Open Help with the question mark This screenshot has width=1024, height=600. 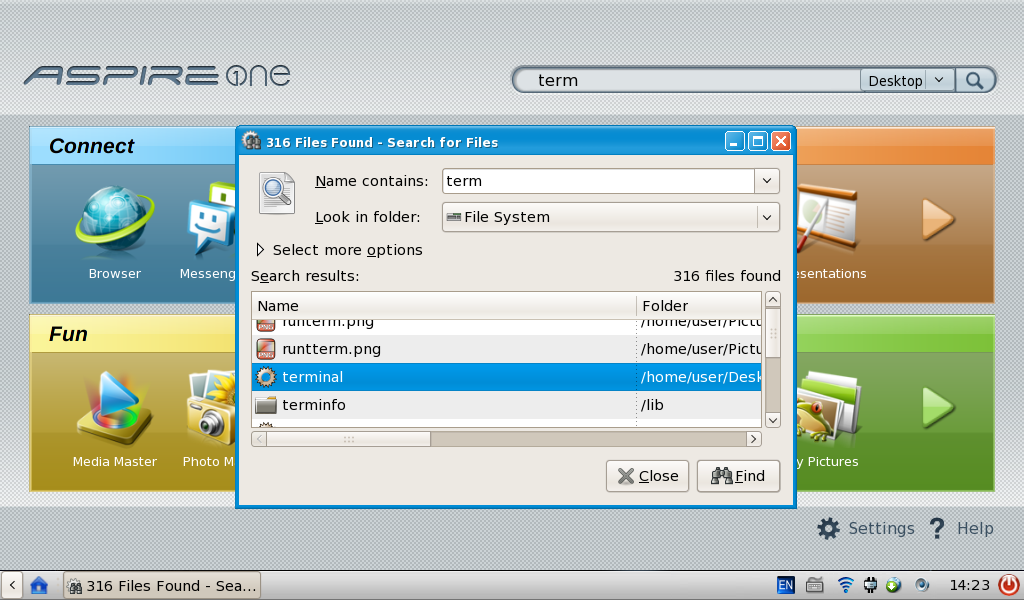[x=936, y=528]
